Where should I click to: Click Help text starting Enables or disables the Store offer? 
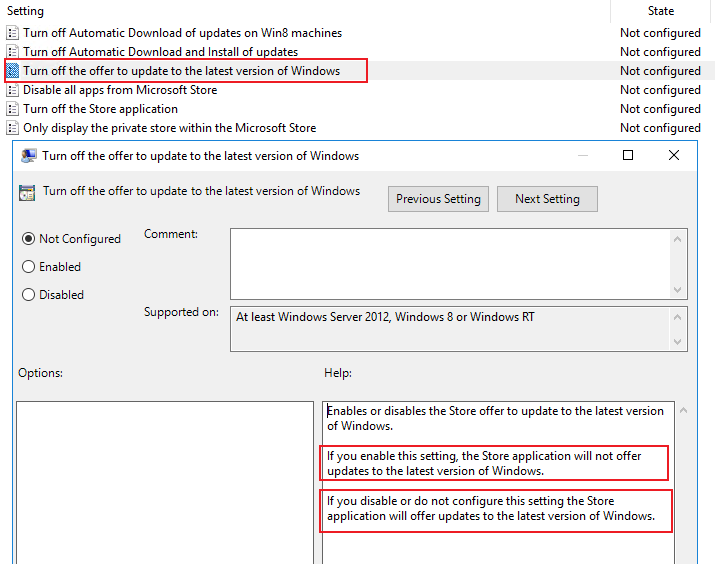[495, 418]
